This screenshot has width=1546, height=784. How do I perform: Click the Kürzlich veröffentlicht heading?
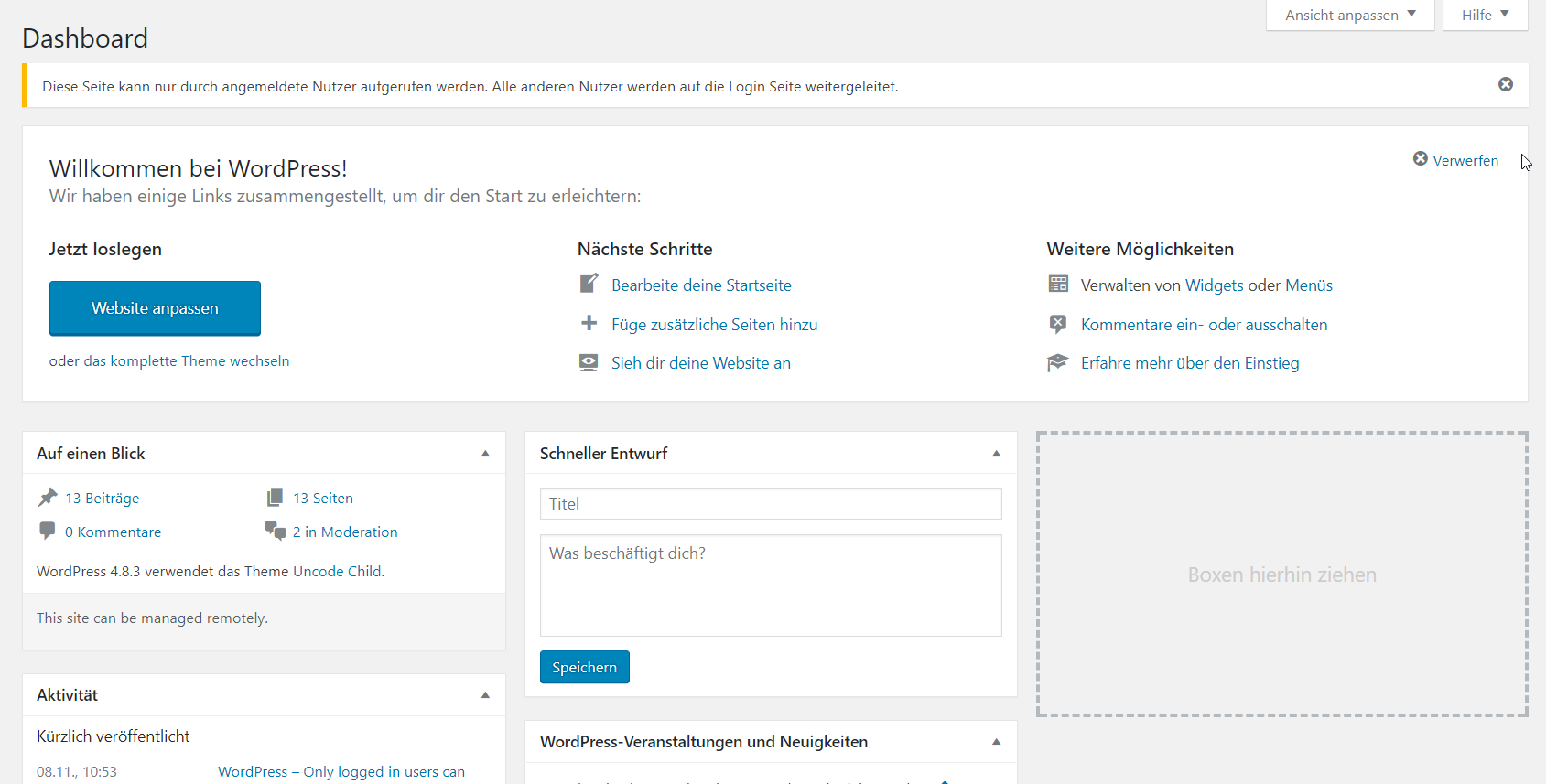pyautogui.click(x=114, y=736)
